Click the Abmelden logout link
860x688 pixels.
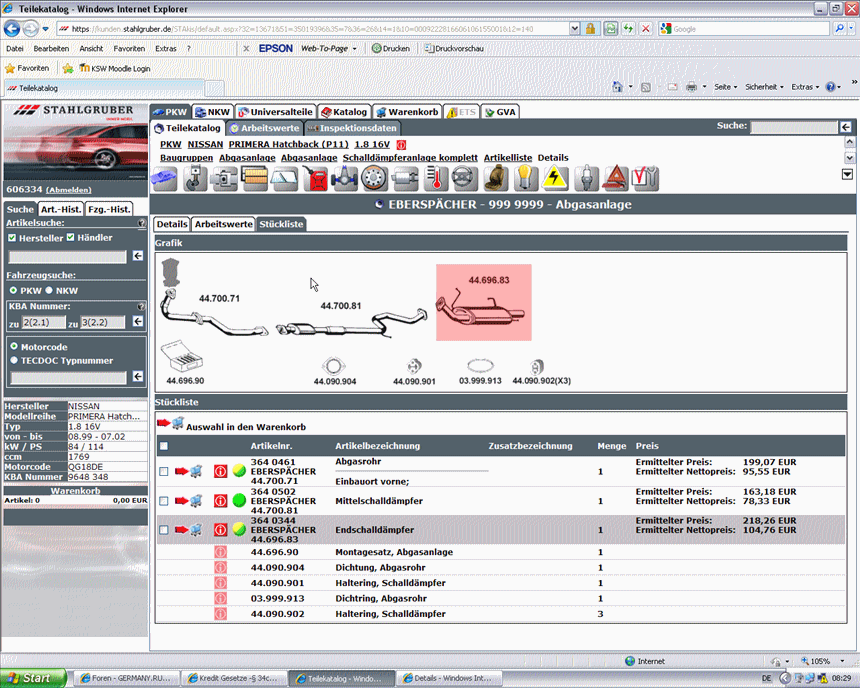click(x=69, y=190)
